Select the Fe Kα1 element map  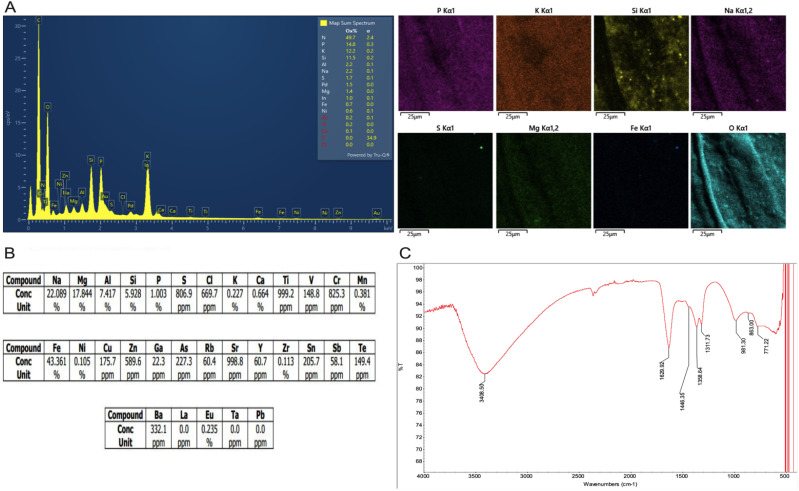click(642, 180)
